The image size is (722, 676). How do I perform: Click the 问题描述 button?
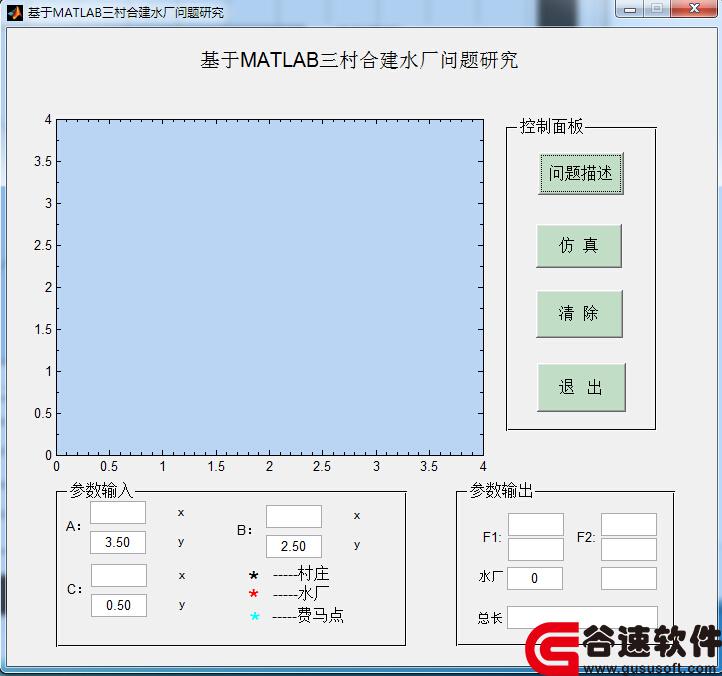[x=581, y=174]
